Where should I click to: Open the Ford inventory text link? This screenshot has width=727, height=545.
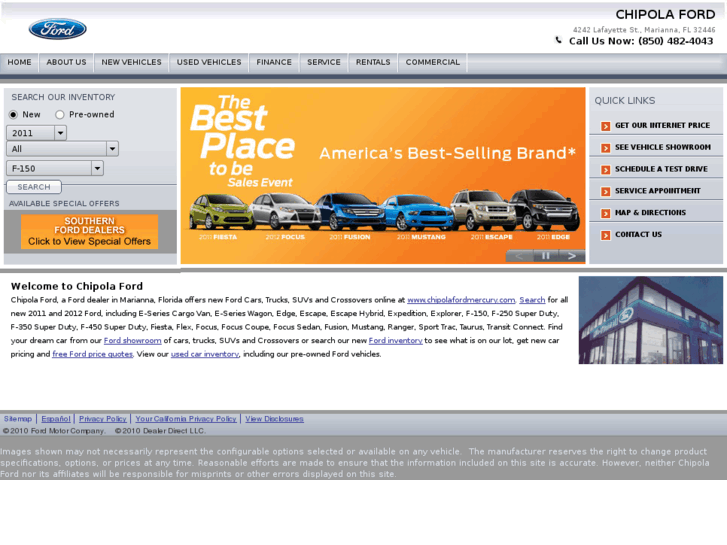[395, 340]
